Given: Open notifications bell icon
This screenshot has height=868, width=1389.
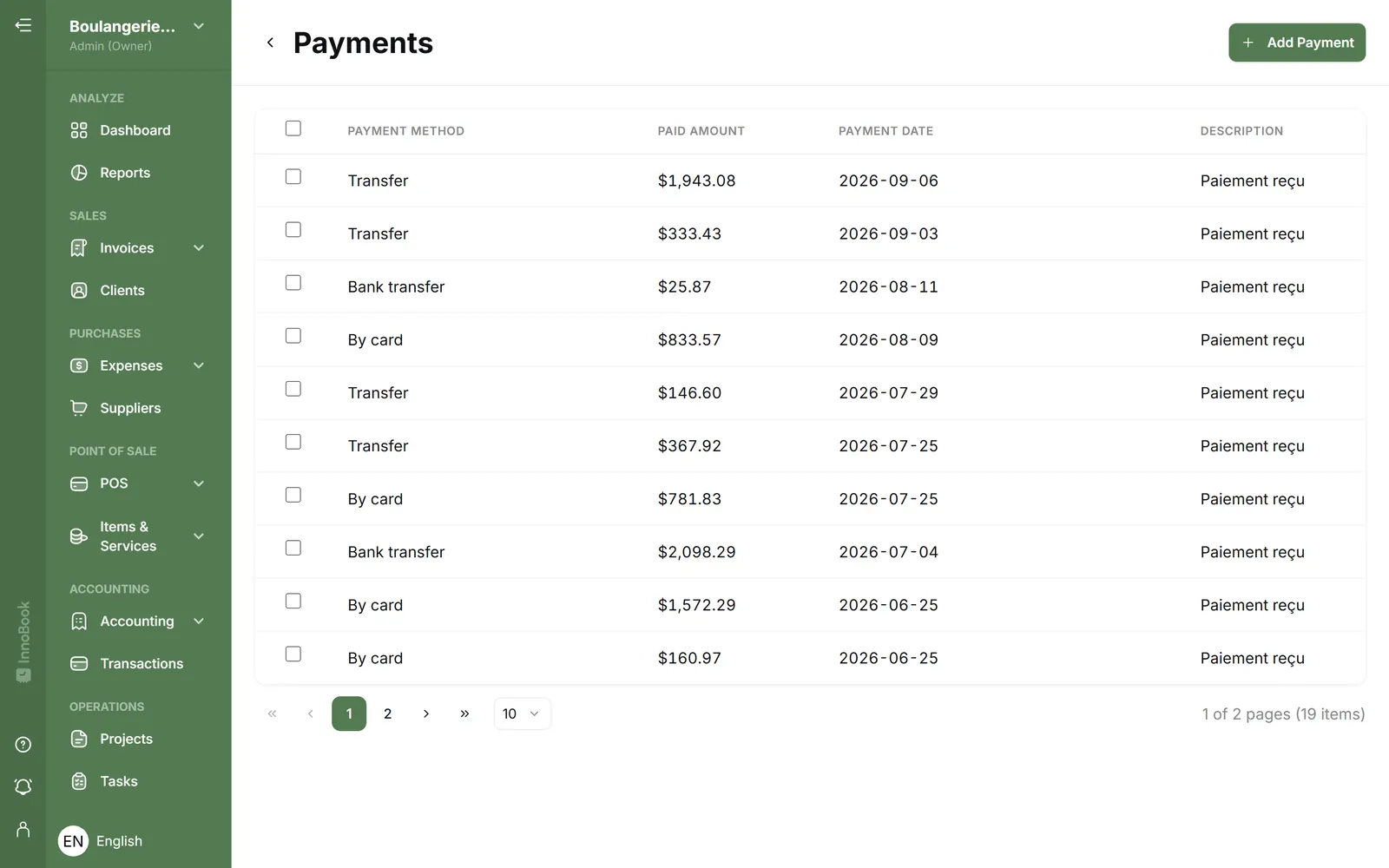Looking at the screenshot, I should coord(23,786).
